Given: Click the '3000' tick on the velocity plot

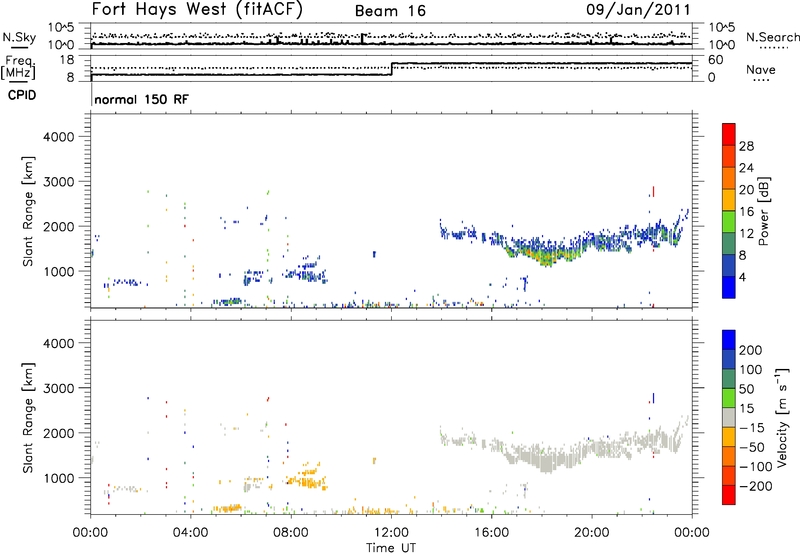Looking at the screenshot, I should (59, 388).
